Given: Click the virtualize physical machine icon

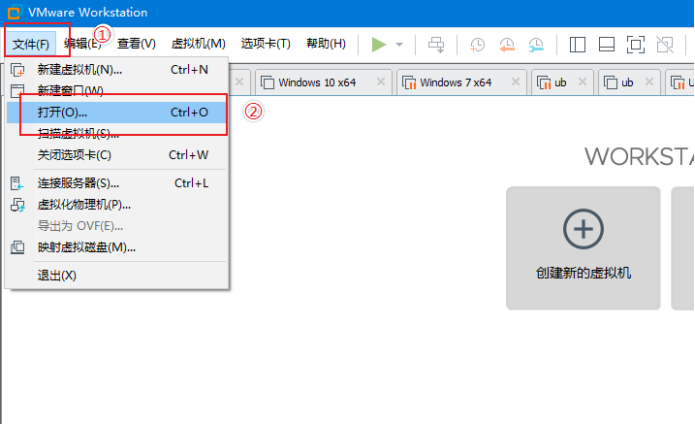Looking at the screenshot, I should pos(18,205).
